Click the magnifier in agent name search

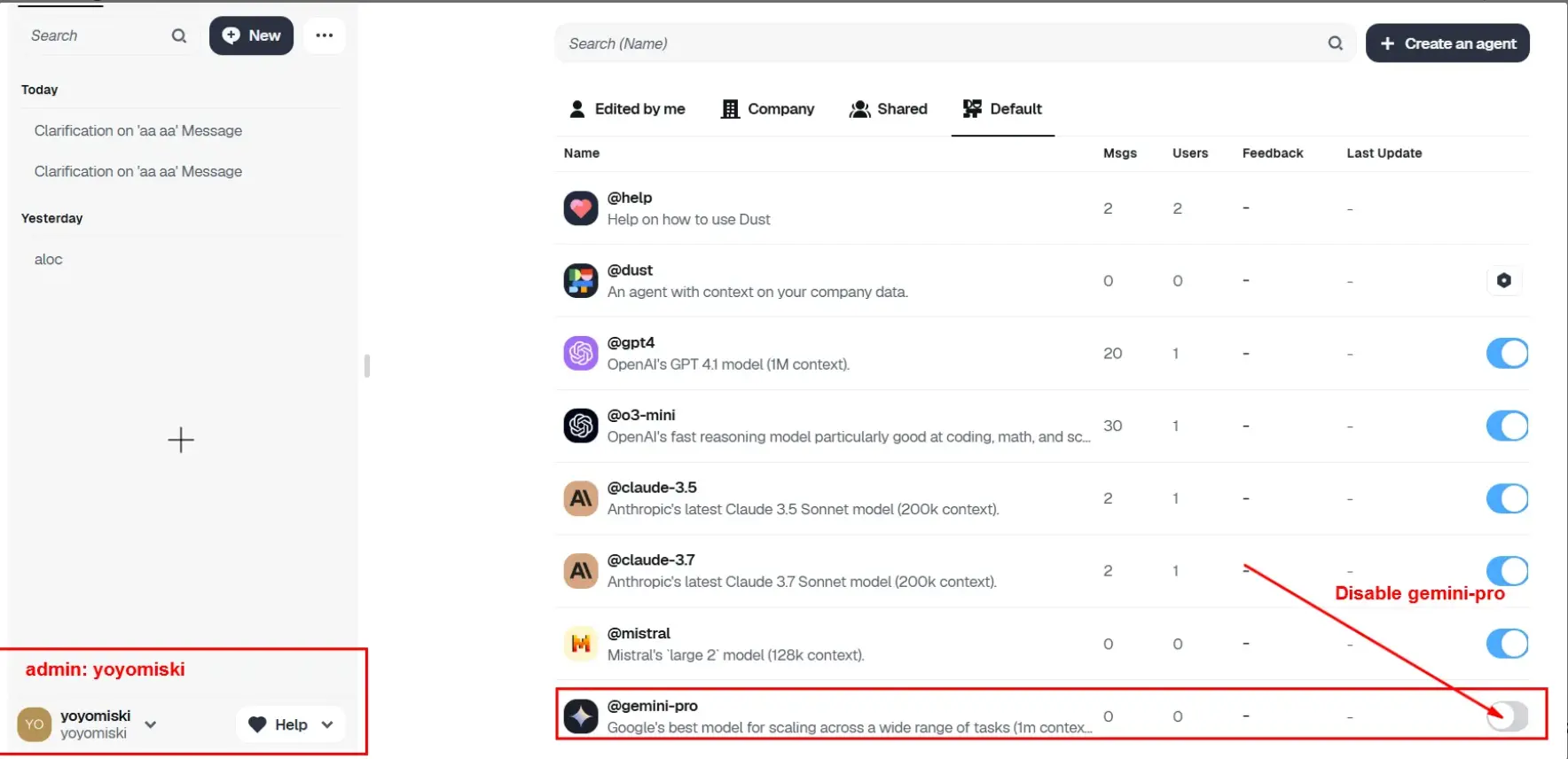(x=1335, y=43)
